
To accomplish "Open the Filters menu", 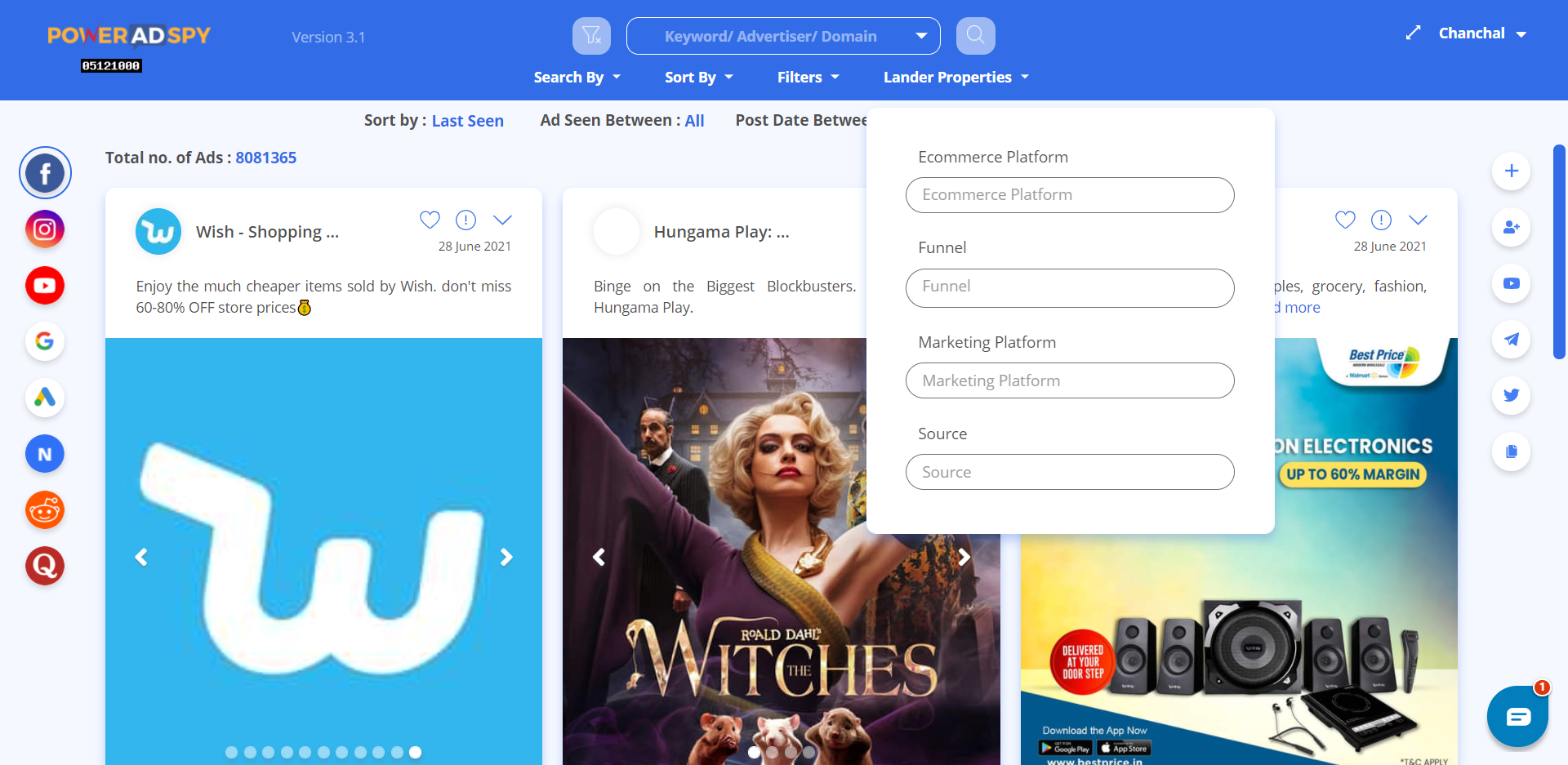I will click(x=808, y=77).
